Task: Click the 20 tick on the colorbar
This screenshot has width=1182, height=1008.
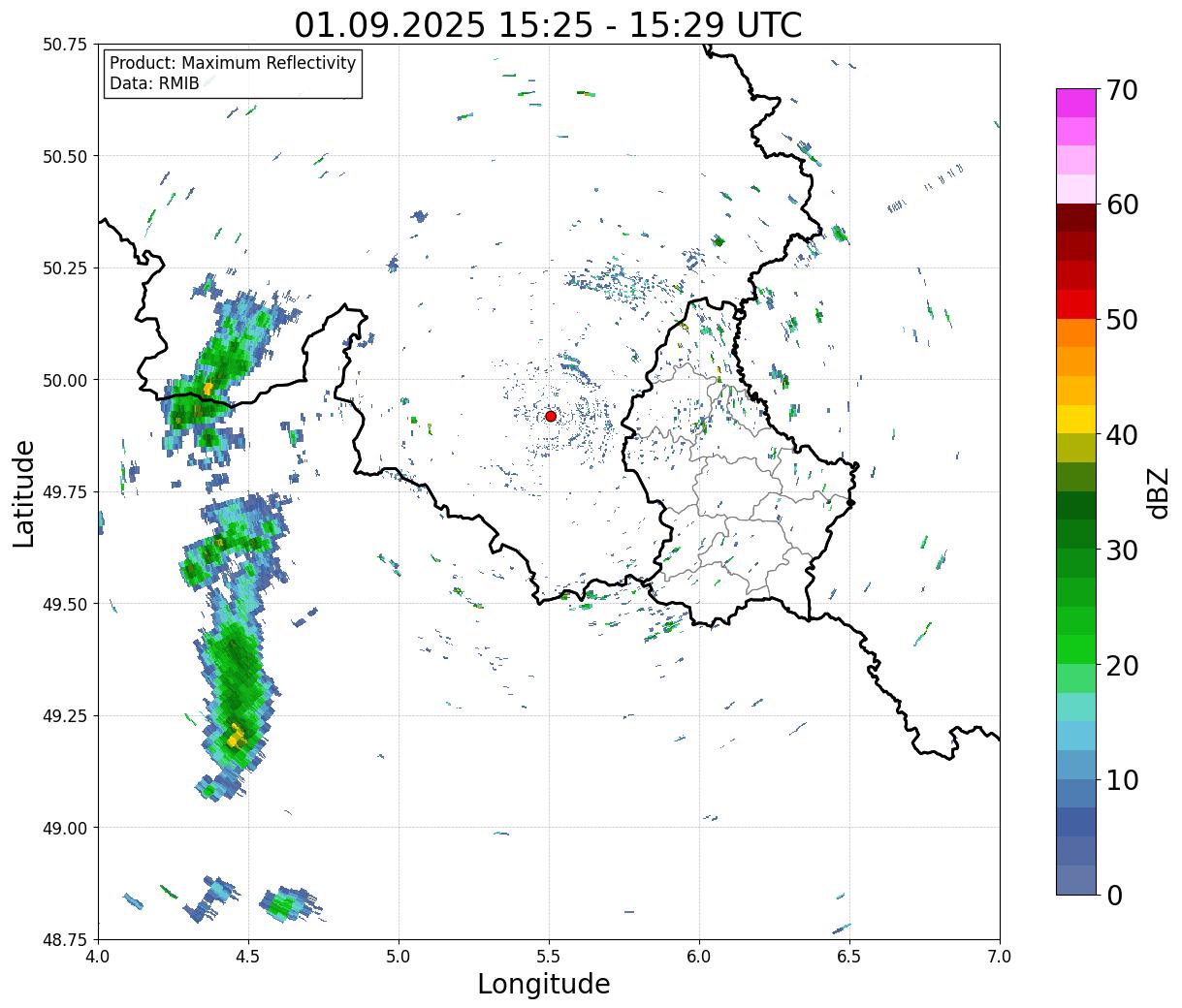Action: (1121, 665)
